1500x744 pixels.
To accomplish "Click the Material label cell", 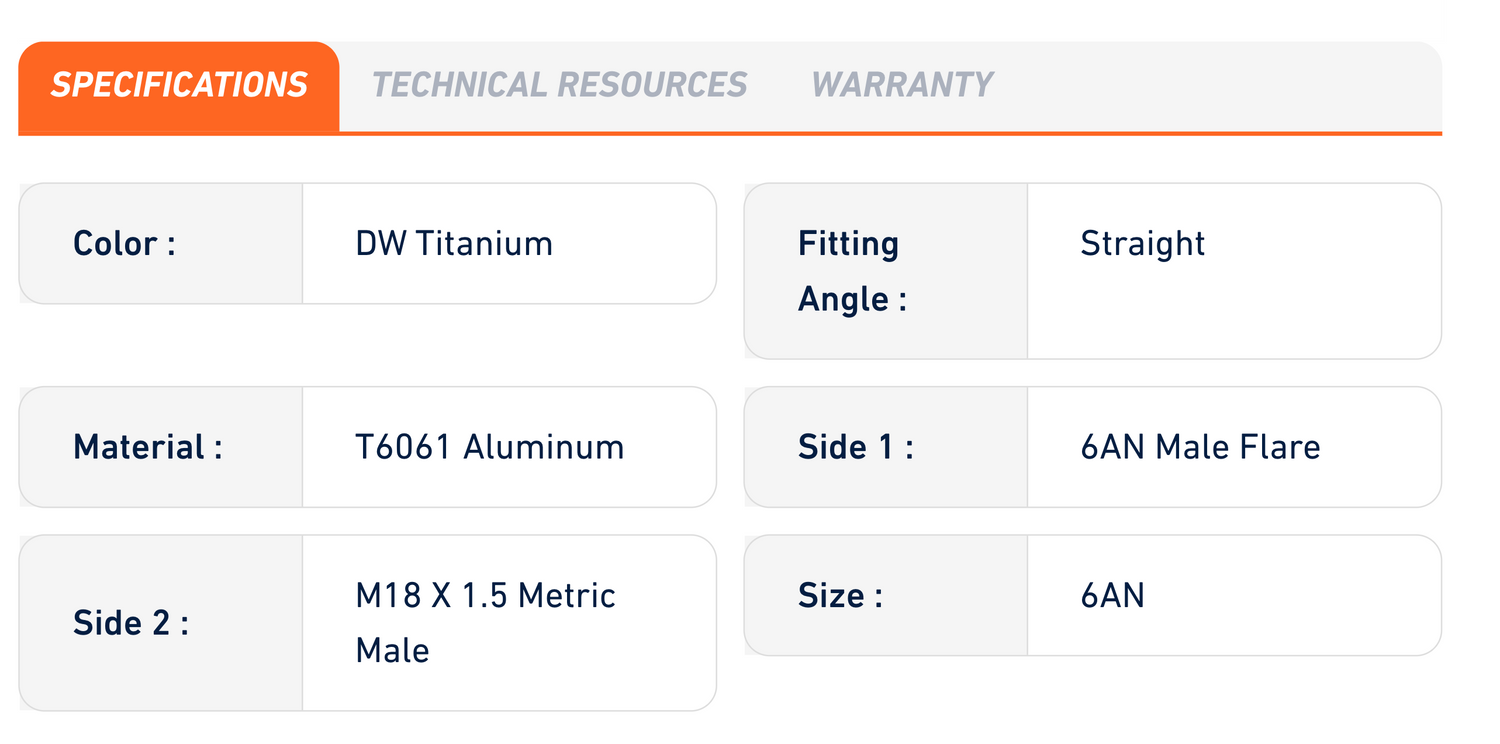I will click(161, 447).
